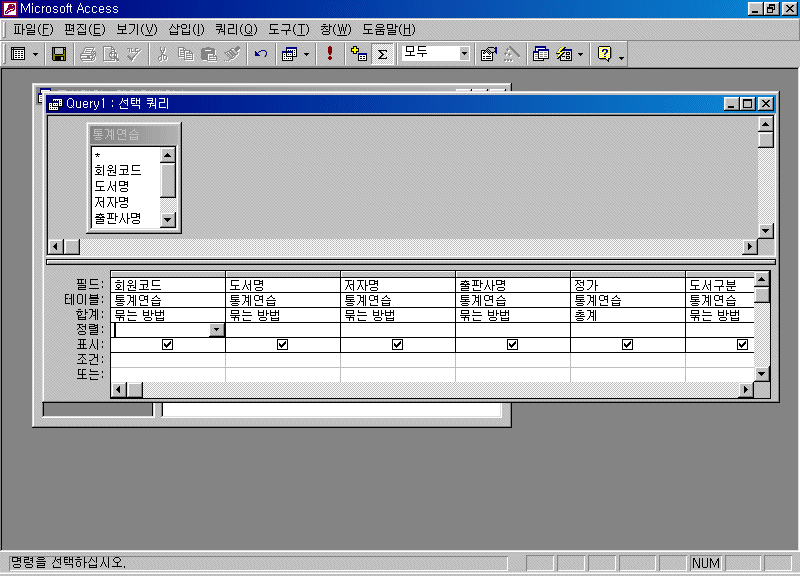Select the Format Painter brush icon
The image size is (800, 576).
(x=232, y=54)
